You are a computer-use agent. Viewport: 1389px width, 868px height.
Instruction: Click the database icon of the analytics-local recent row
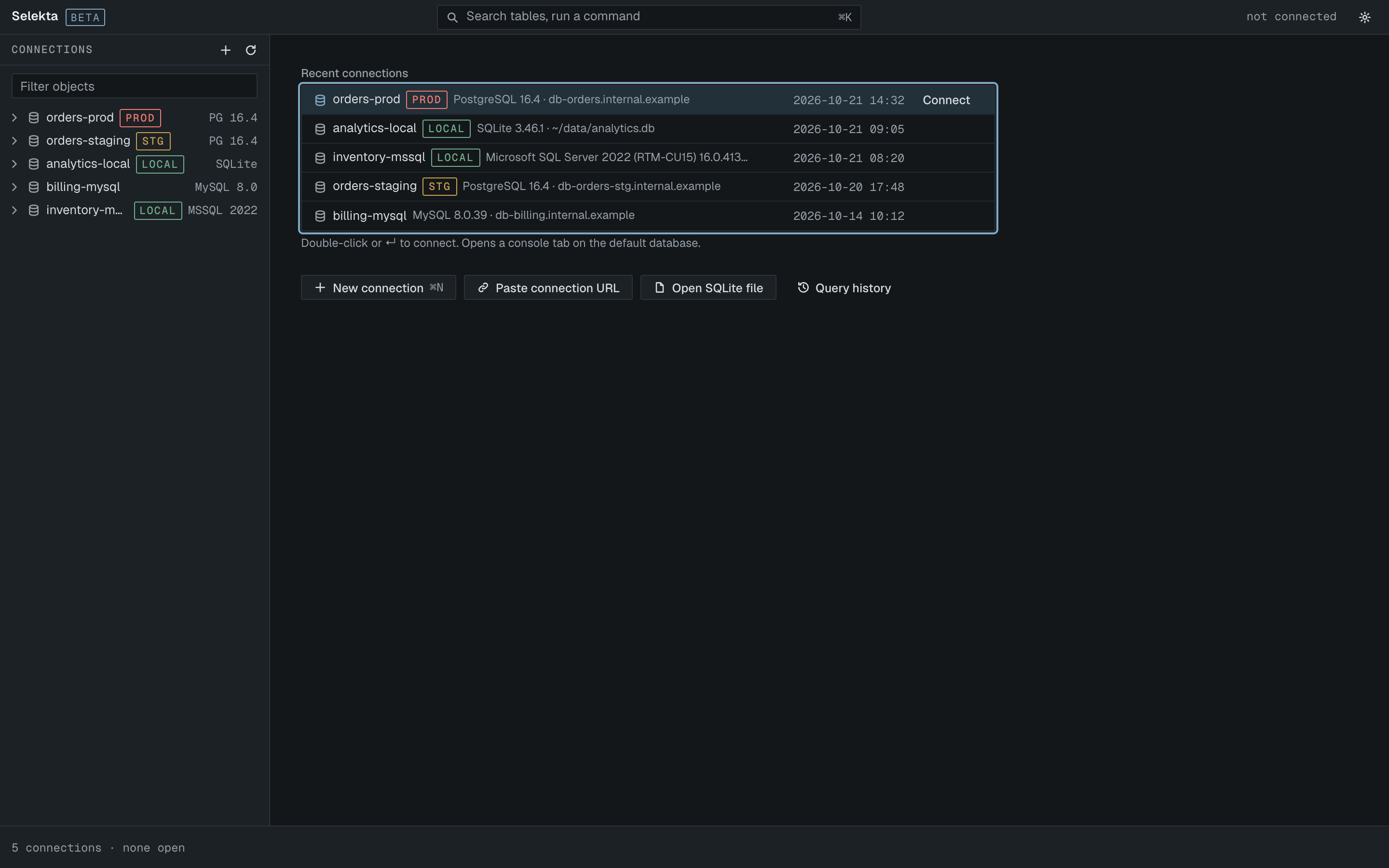320,129
